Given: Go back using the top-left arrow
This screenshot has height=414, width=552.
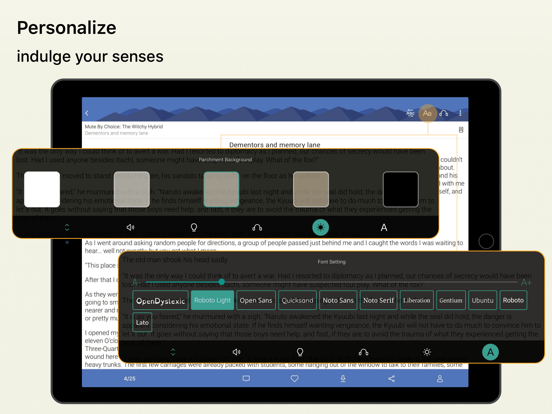Looking at the screenshot, I should pos(87,113).
